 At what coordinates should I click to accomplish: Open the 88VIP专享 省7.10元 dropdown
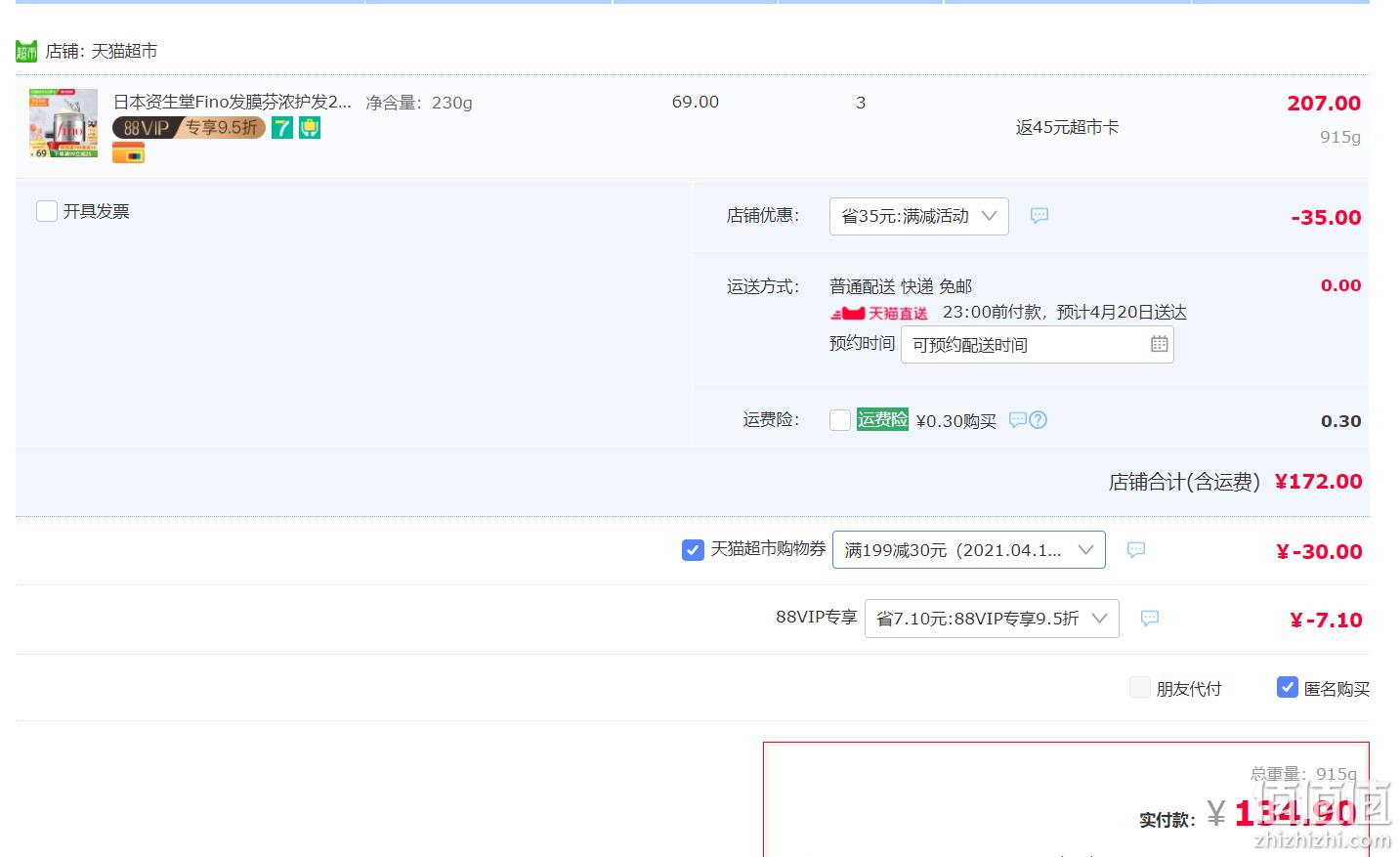(x=992, y=619)
